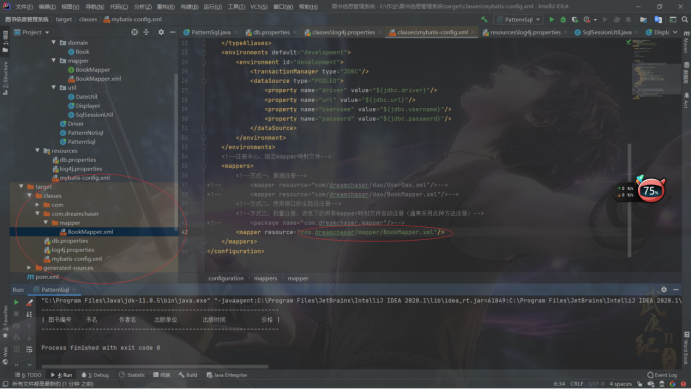Click the code minimap preview
The width and height of the screenshot is (692, 389).
pyautogui.click(x=656, y=69)
